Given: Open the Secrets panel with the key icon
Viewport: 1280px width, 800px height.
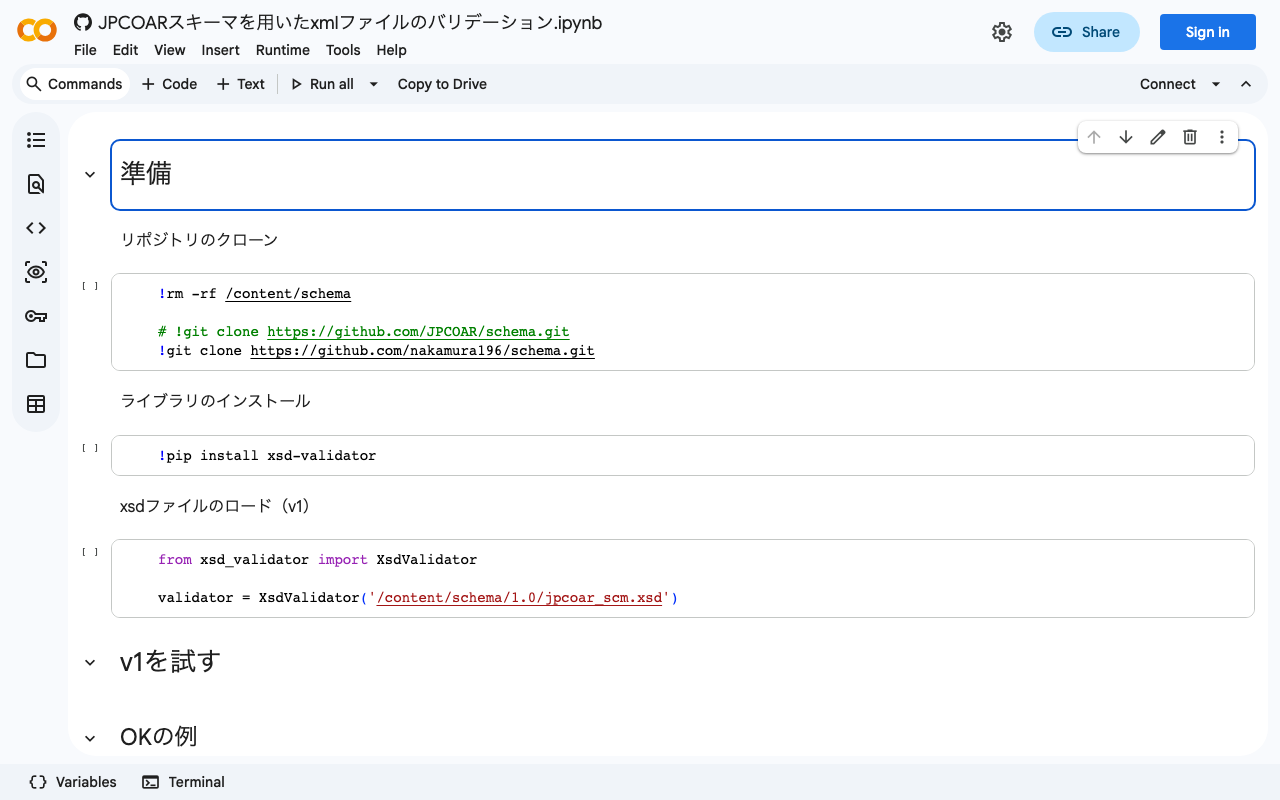Looking at the screenshot, I should coord(36,316).
